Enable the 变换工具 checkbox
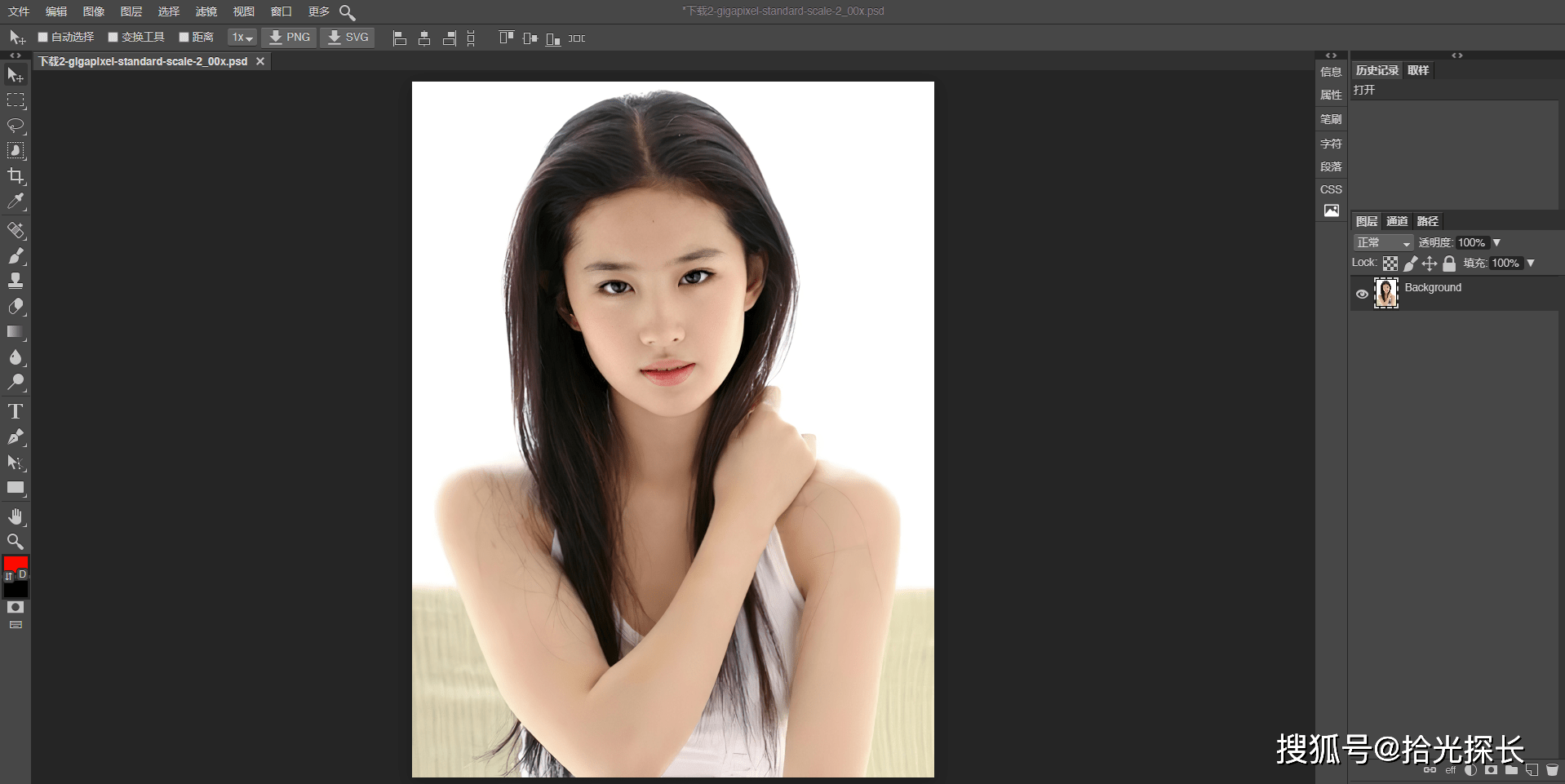Image resolution: width=1565 pixels, height=784 pixels. (113, 37)
